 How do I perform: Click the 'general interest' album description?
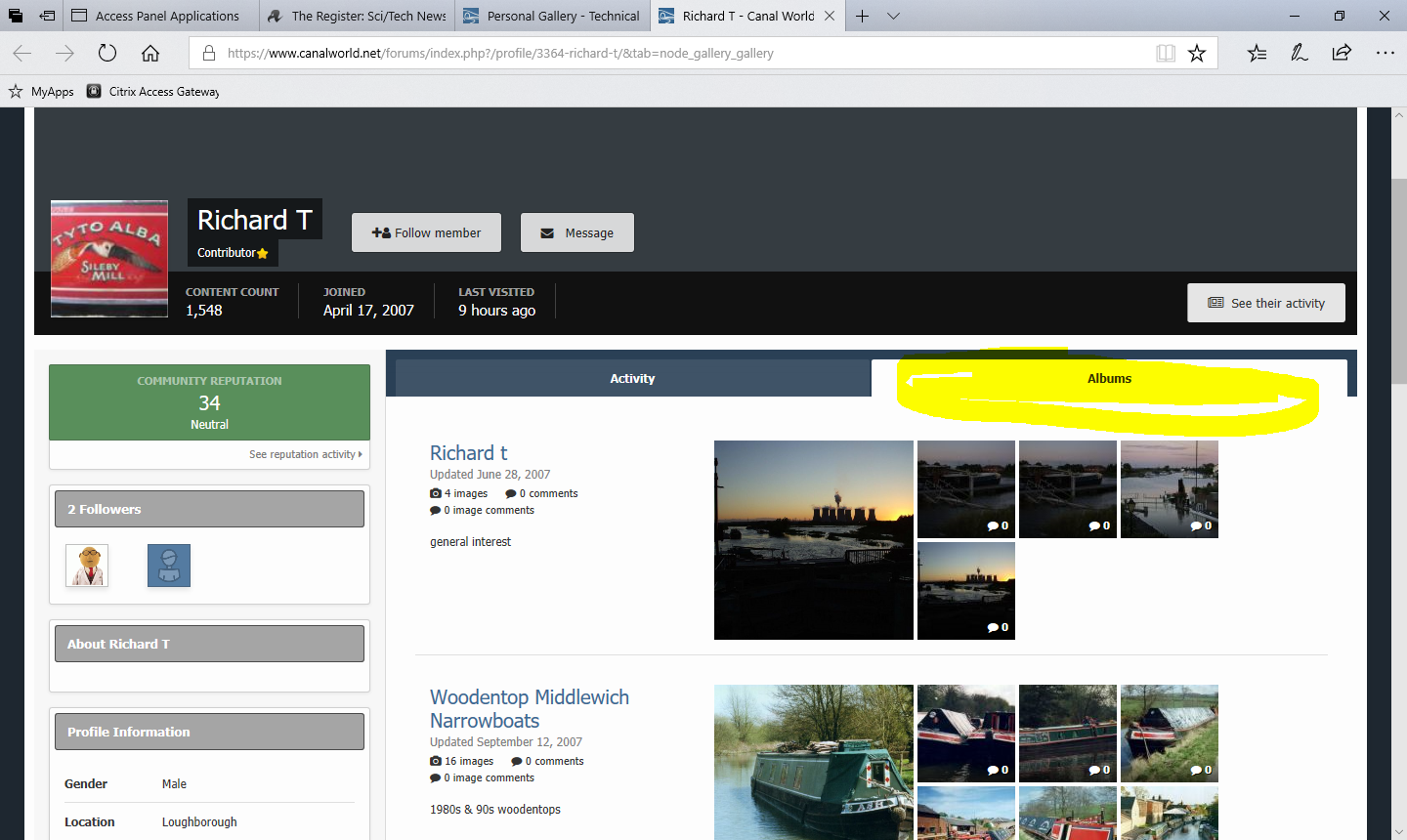470,542
